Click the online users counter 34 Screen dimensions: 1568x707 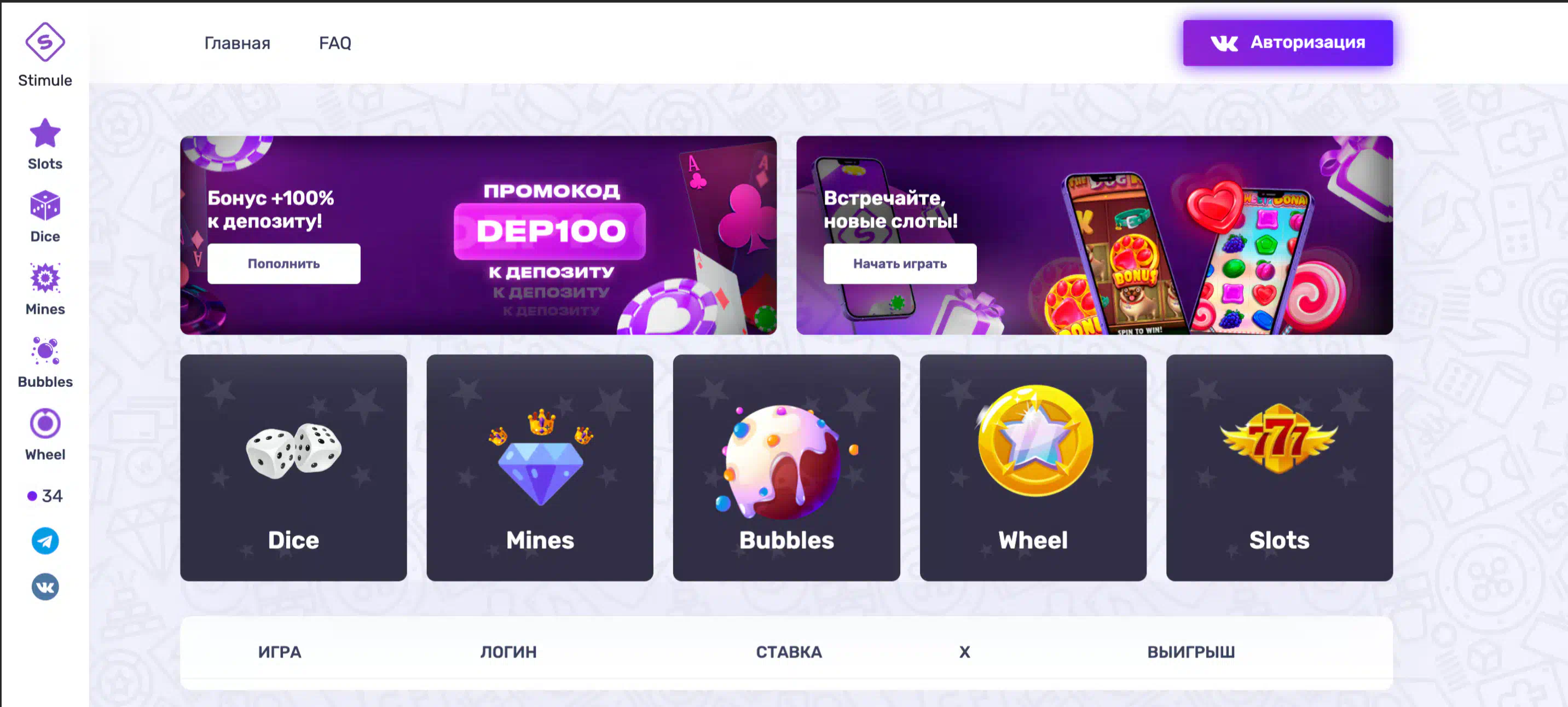pos(45,496)
